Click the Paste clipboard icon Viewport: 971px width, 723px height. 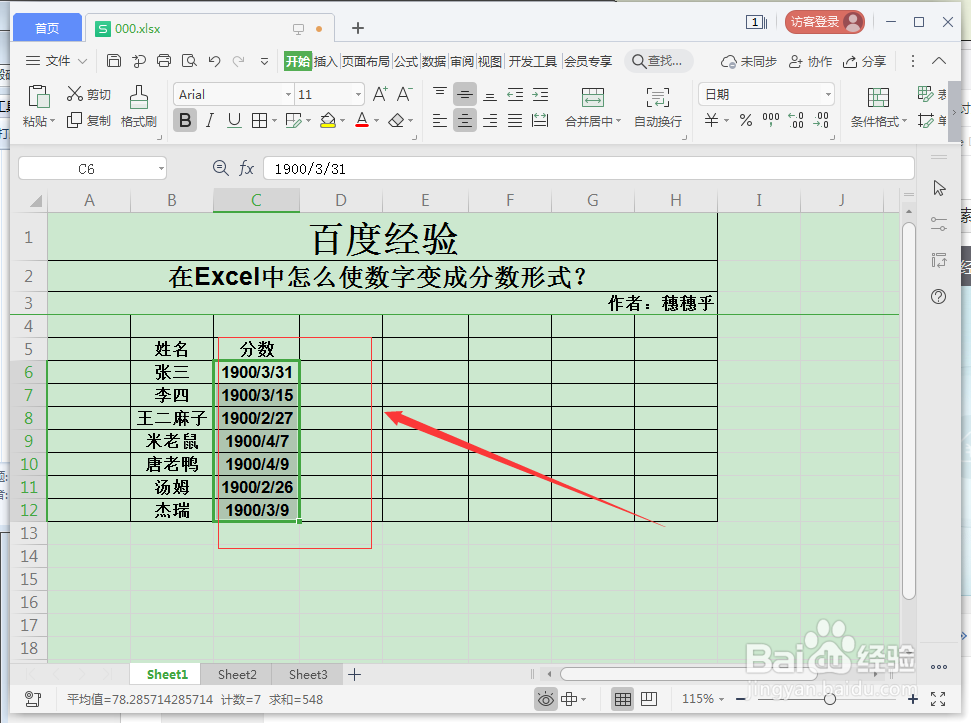click(38, 97)
